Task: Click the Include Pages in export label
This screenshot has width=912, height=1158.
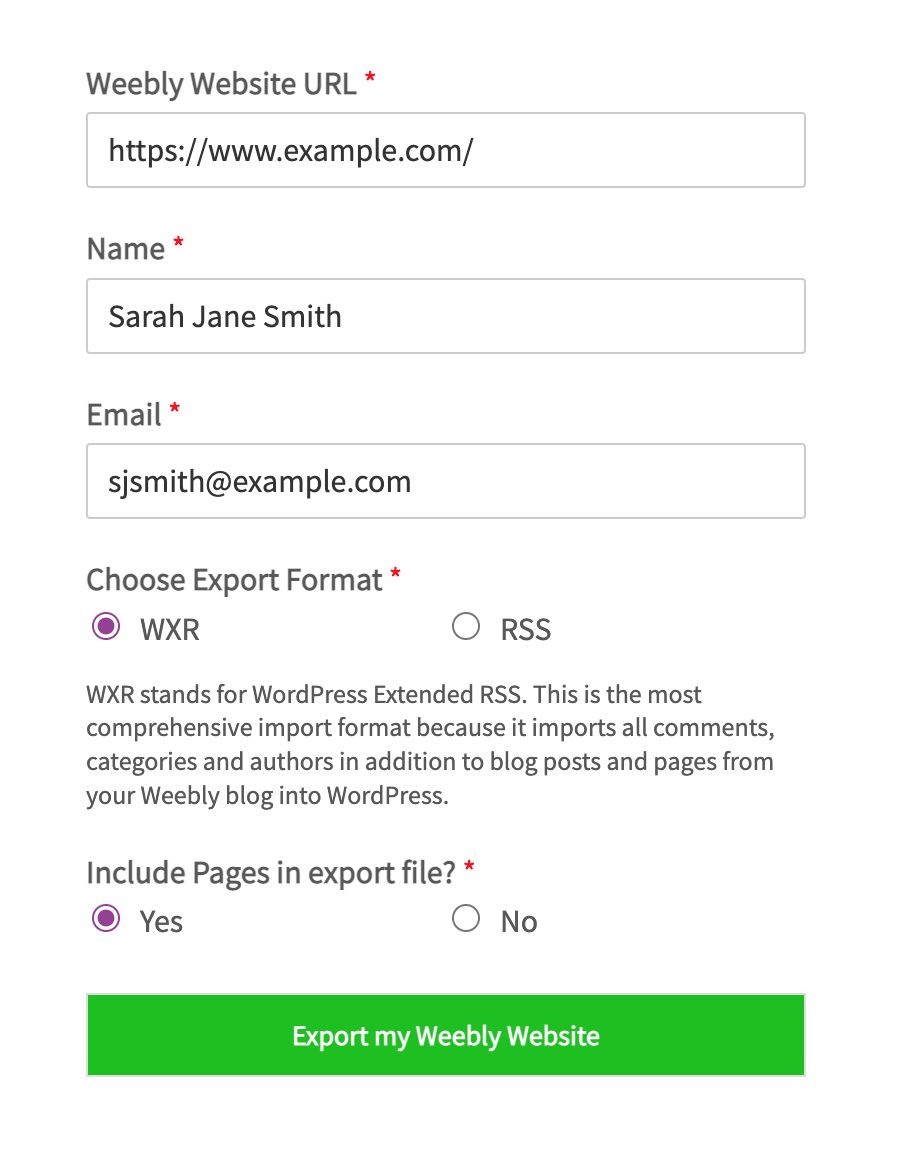Action: (x=270, y=872)
